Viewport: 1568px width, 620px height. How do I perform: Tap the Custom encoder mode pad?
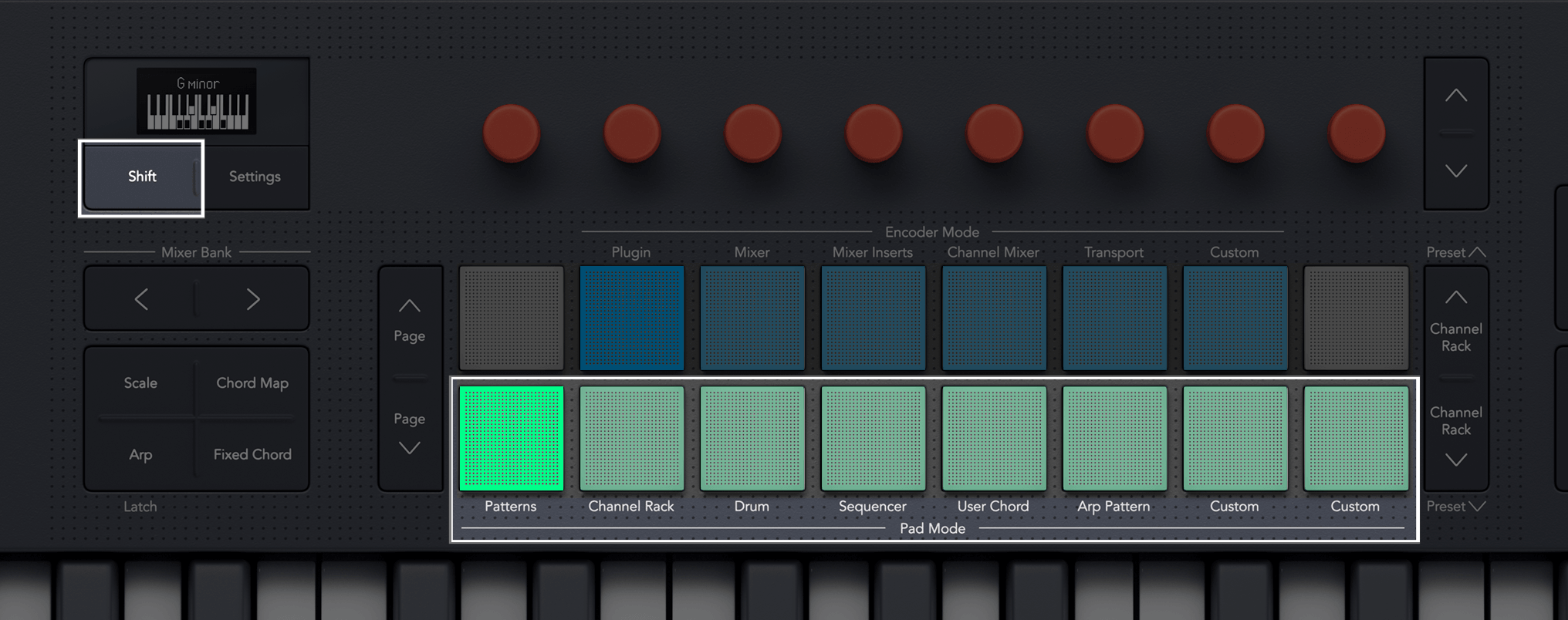point(1235,318)
